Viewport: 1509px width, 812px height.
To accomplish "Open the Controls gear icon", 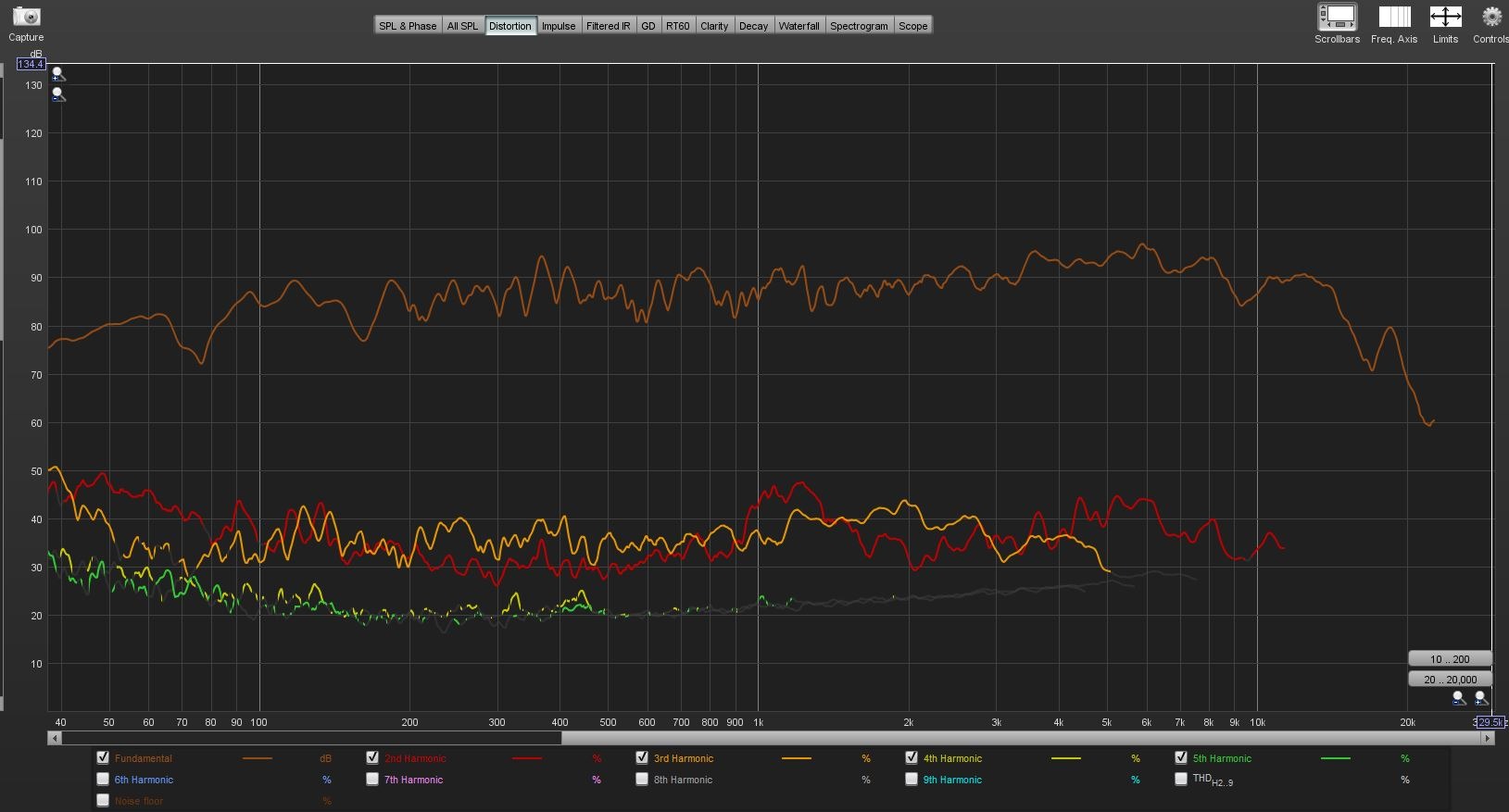I will [1491, 17].
